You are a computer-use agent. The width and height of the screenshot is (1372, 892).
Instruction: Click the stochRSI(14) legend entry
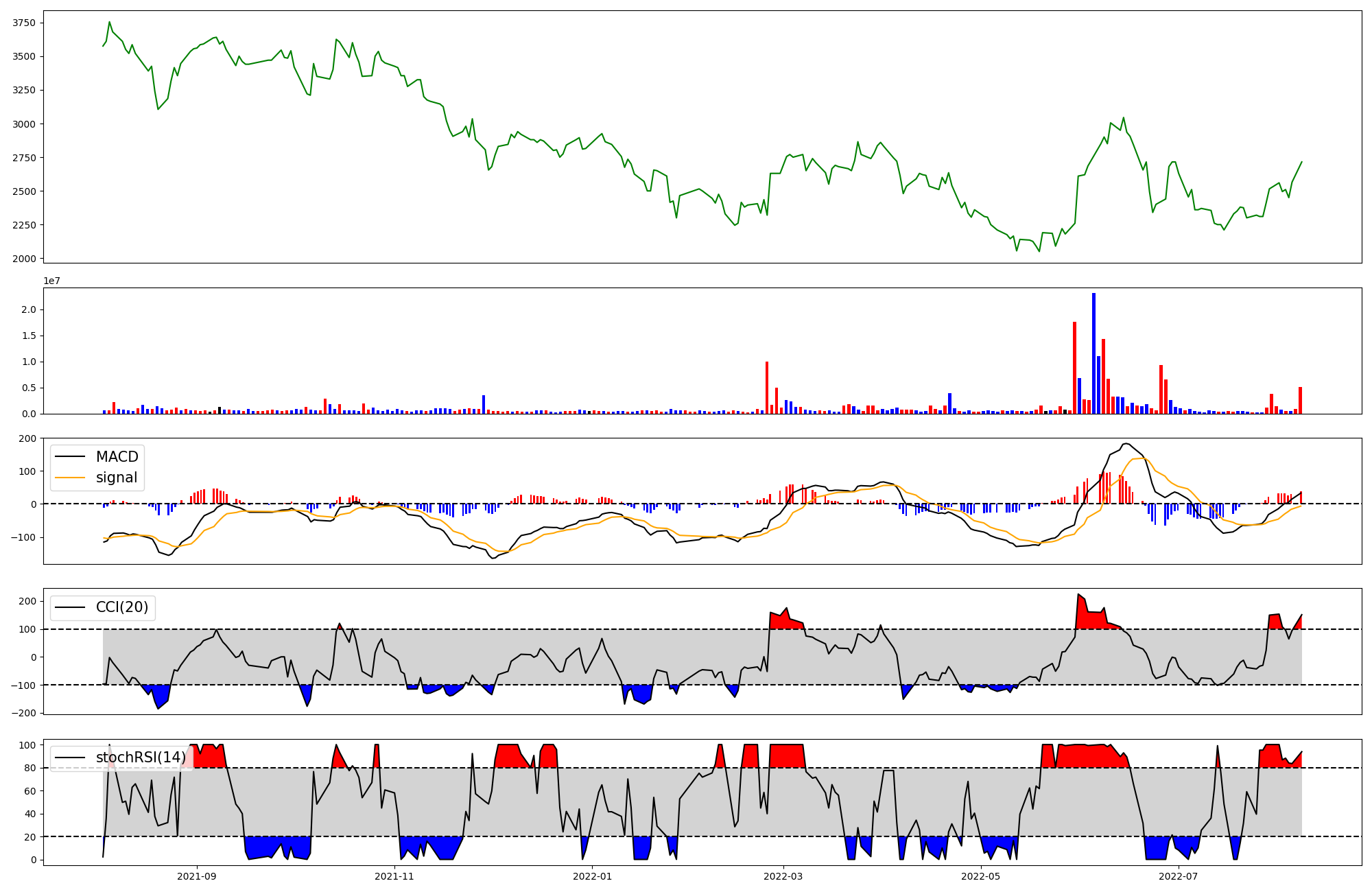coord(141,758)
